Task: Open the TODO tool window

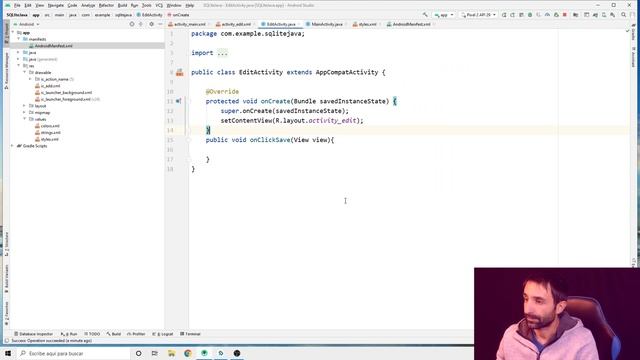Action: (92, 334)
